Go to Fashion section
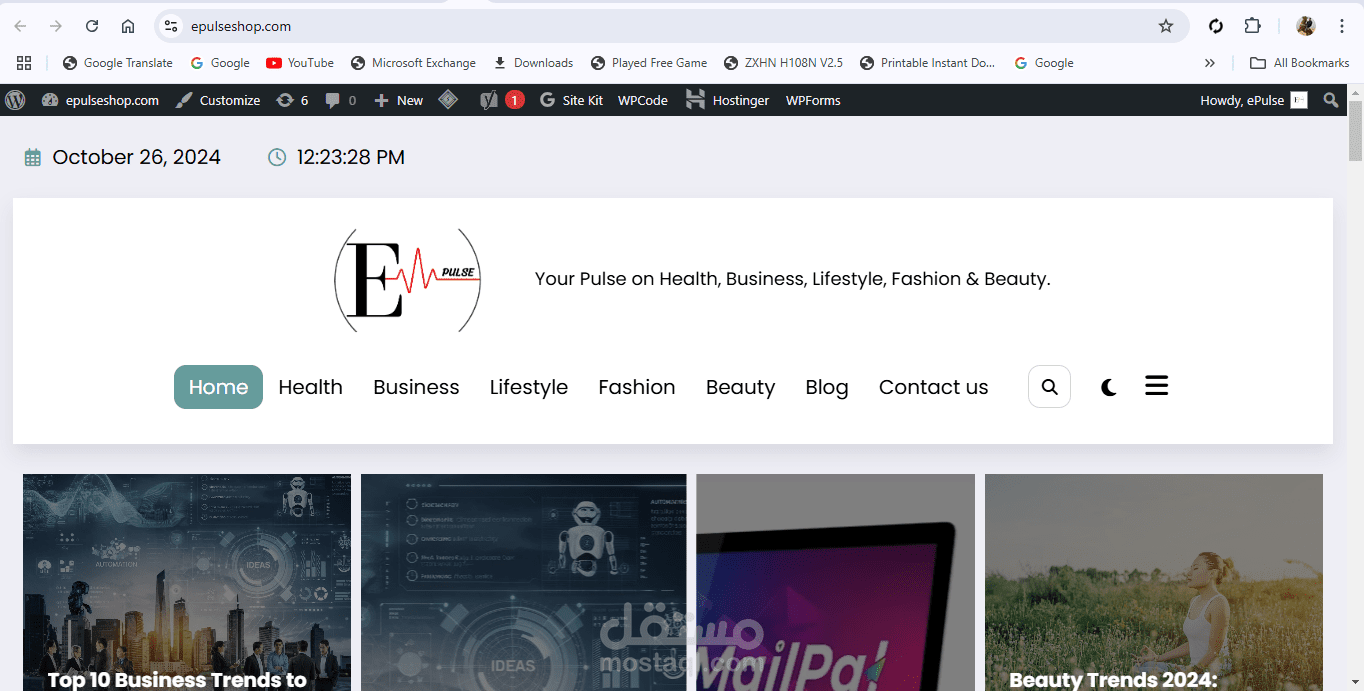This screenshot has height=691, width=1364. pos(637,387)
